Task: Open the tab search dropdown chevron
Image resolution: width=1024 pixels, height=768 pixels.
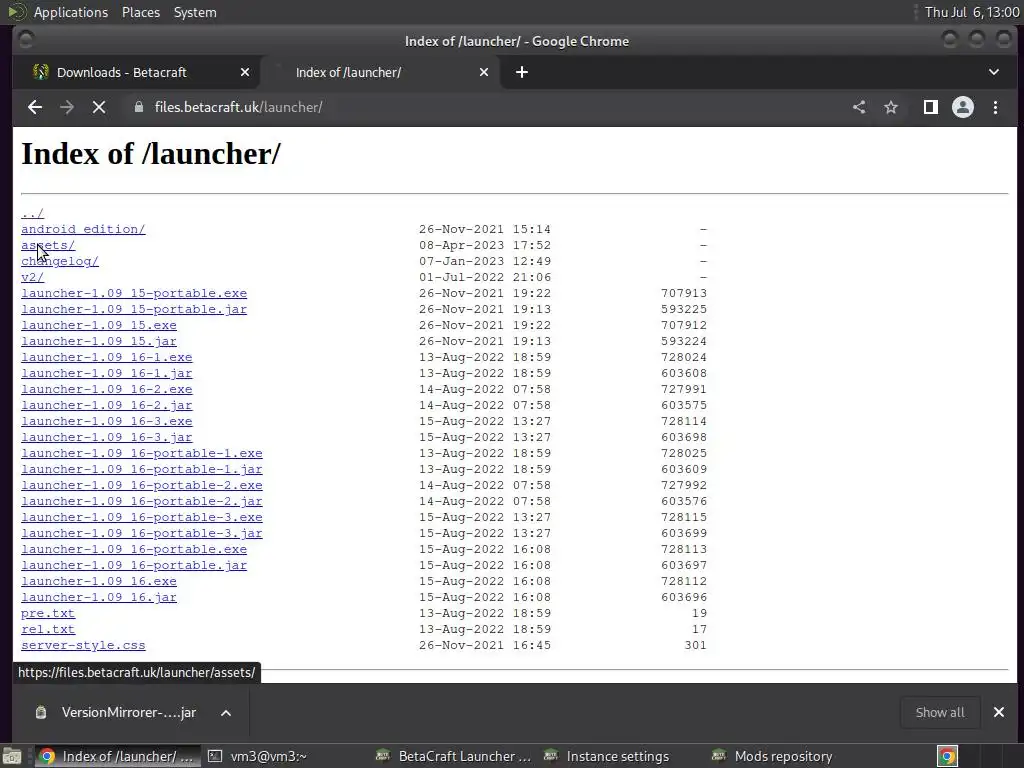Action: [x=994, y=72]
